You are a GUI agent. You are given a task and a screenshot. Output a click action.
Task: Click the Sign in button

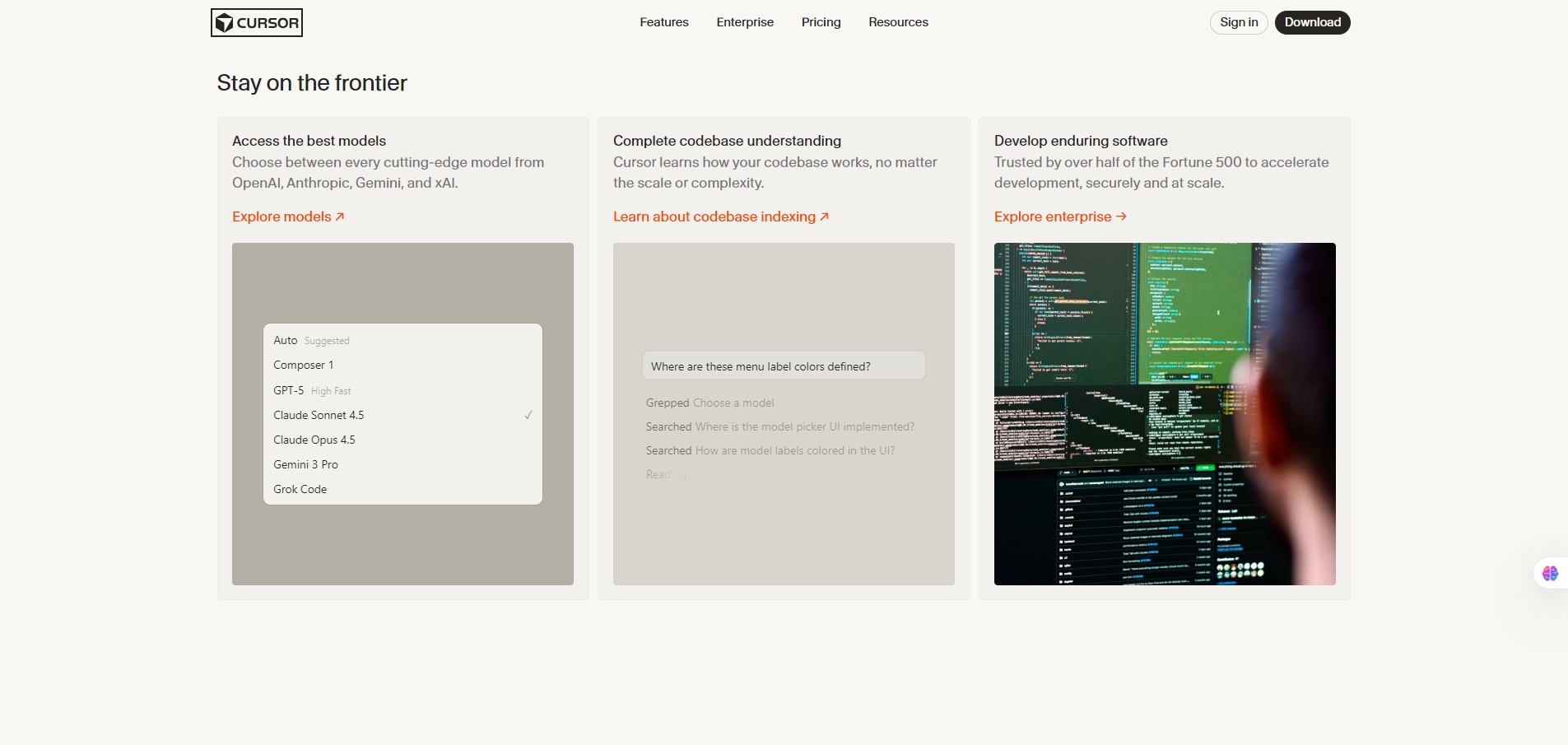[1239, 22]
